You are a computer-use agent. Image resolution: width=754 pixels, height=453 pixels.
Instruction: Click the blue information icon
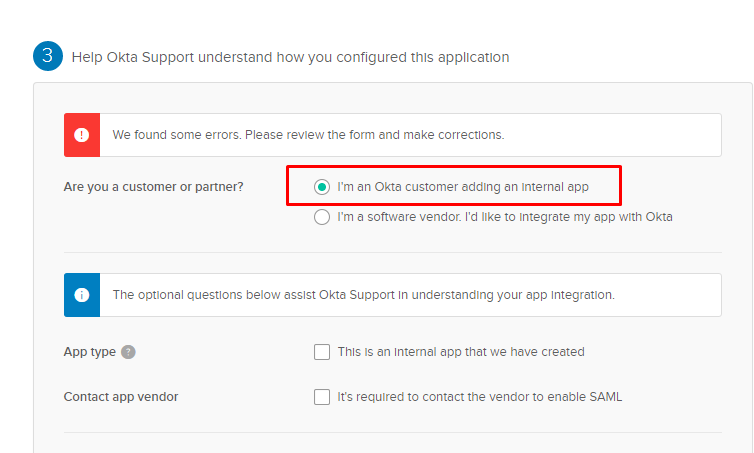pyautogui.click(x=80, y=295)
